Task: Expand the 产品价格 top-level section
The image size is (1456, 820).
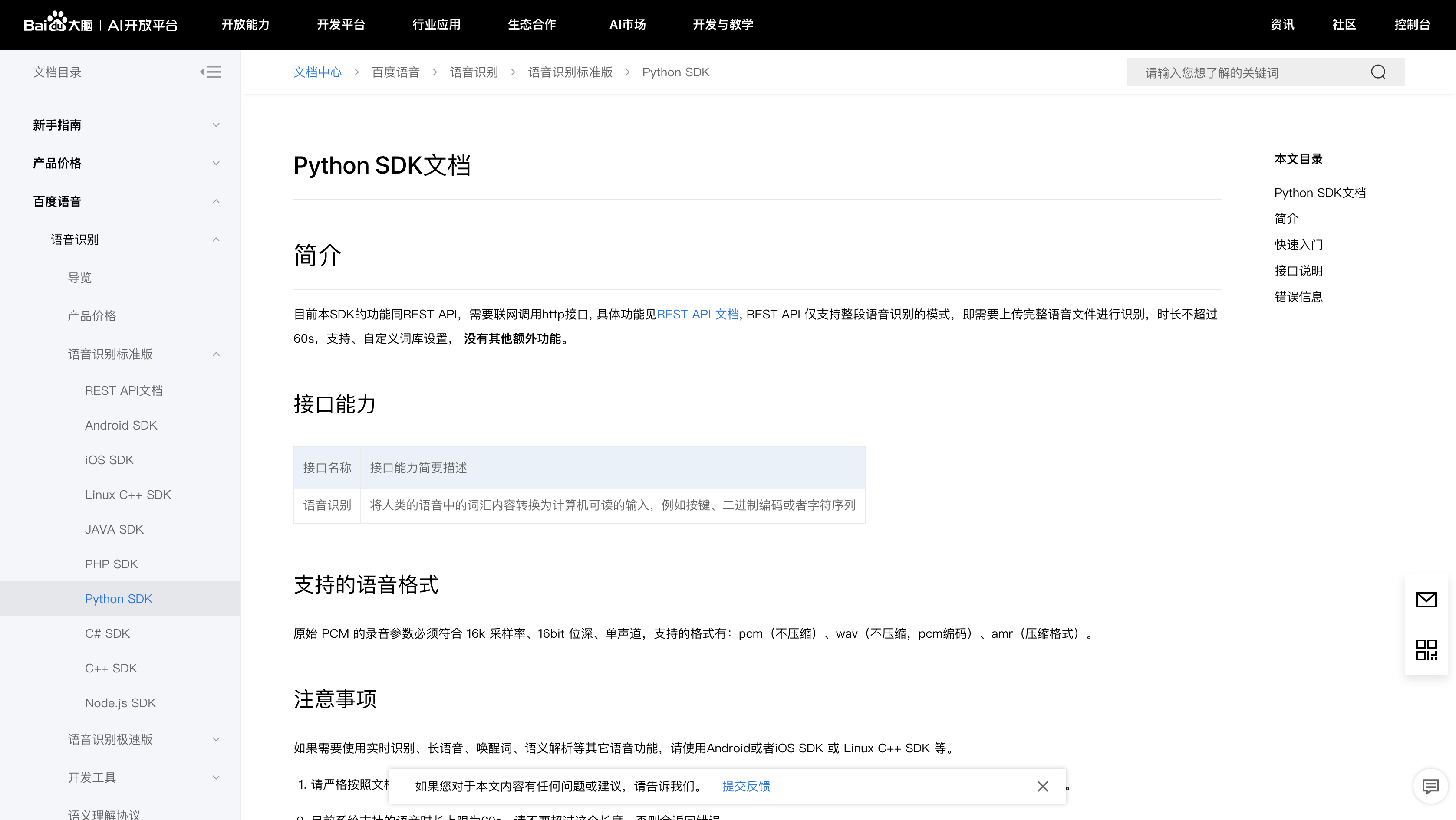Action: (x=216, y=163)
